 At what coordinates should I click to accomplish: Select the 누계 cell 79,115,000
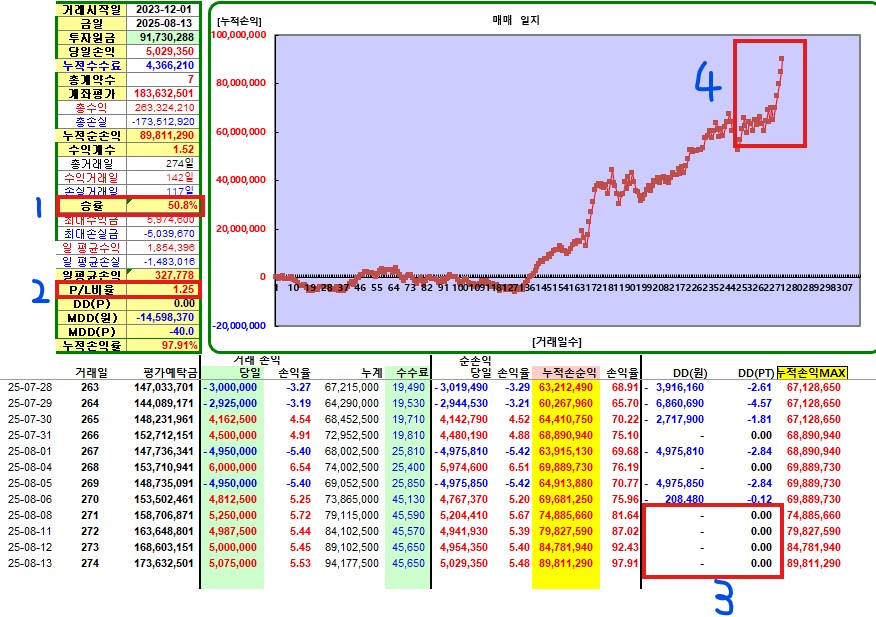[x=351, y=515]
